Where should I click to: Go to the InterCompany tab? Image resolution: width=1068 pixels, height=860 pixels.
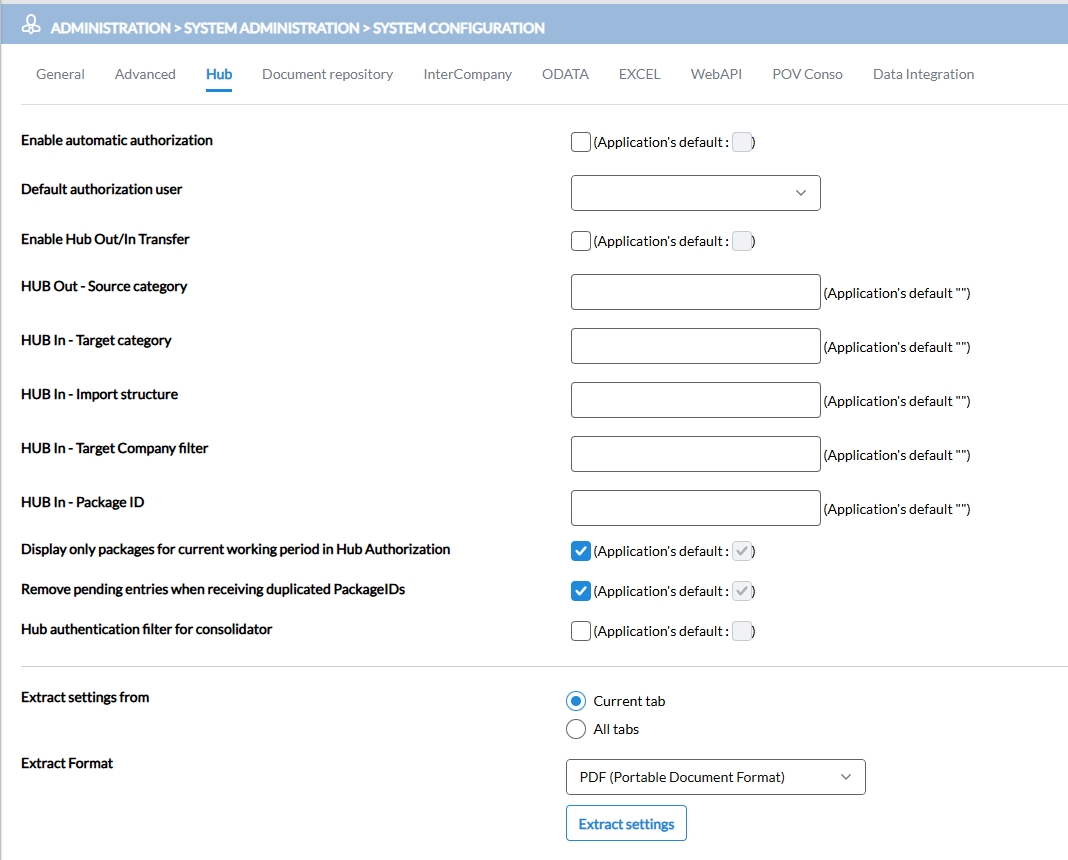[467, 74]
